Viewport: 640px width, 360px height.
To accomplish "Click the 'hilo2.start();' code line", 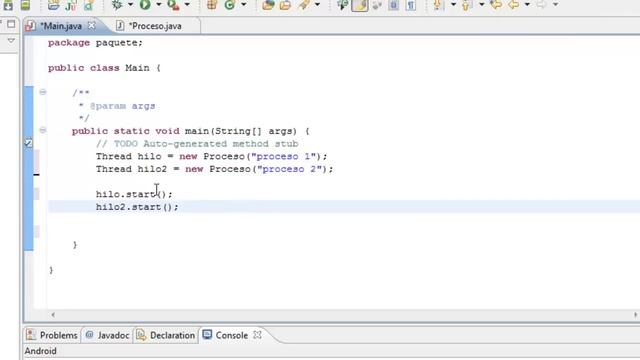I will (x=137, y=207).
